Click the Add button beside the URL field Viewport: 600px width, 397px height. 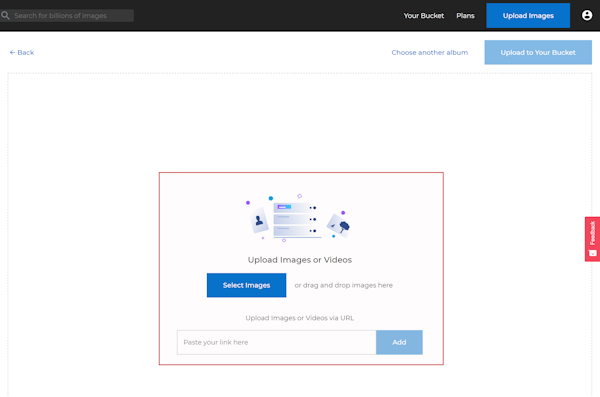[x=399, y=342]
